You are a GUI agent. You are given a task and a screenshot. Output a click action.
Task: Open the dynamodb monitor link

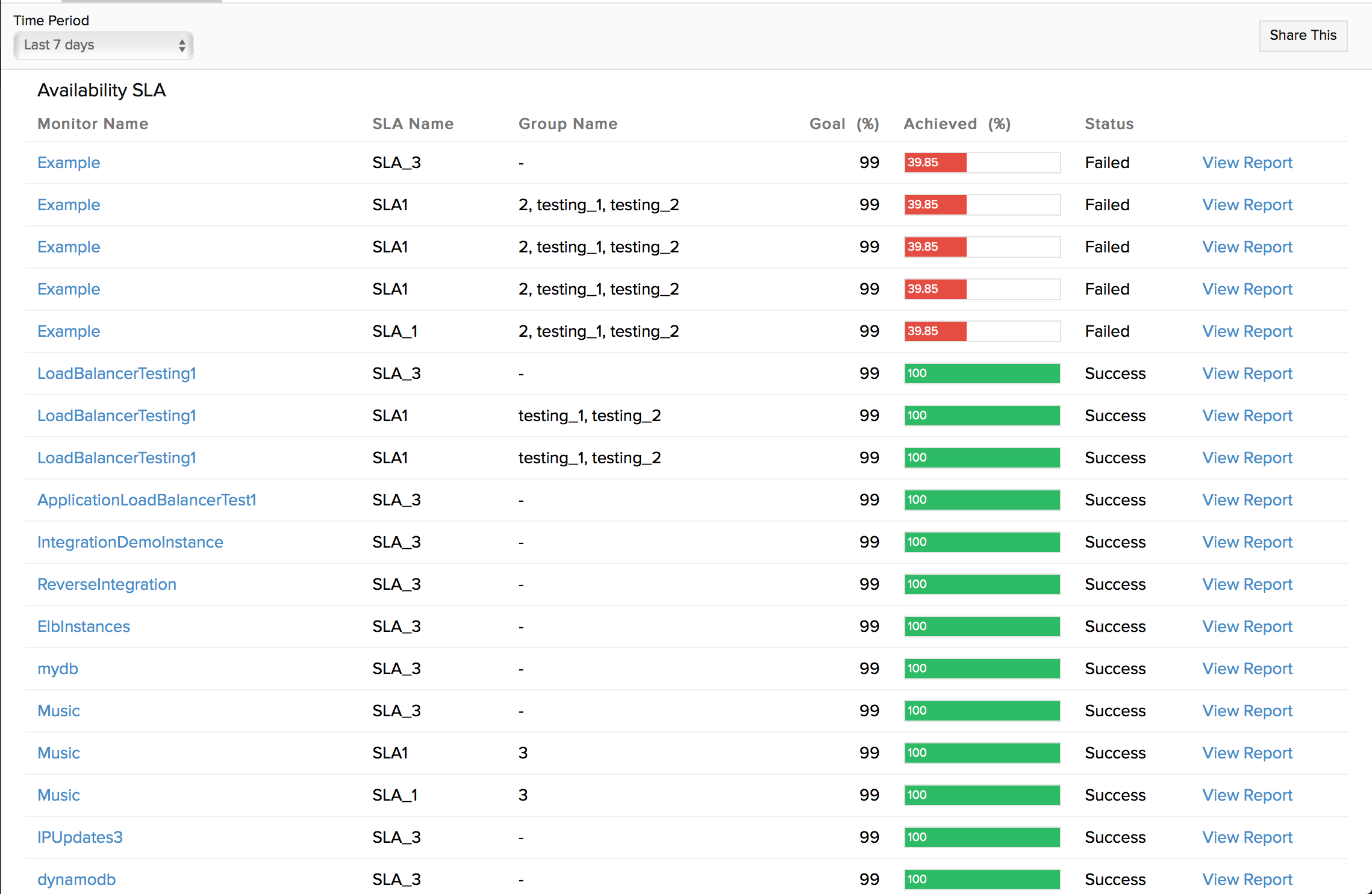(76, 880)
